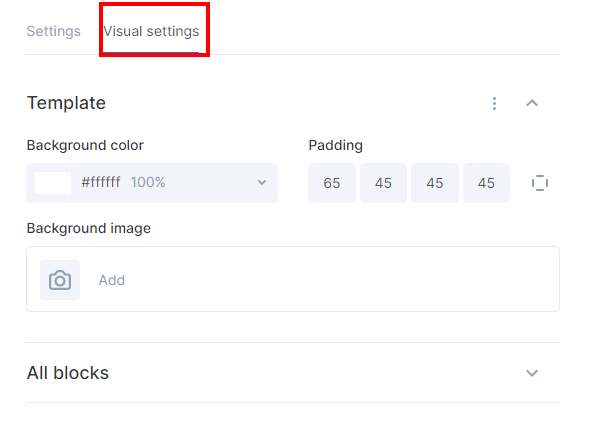Image resolution: width=593 pixels, height=437 pixels.
Task: Click the Background color field box
Action: (x=152, y=183)
